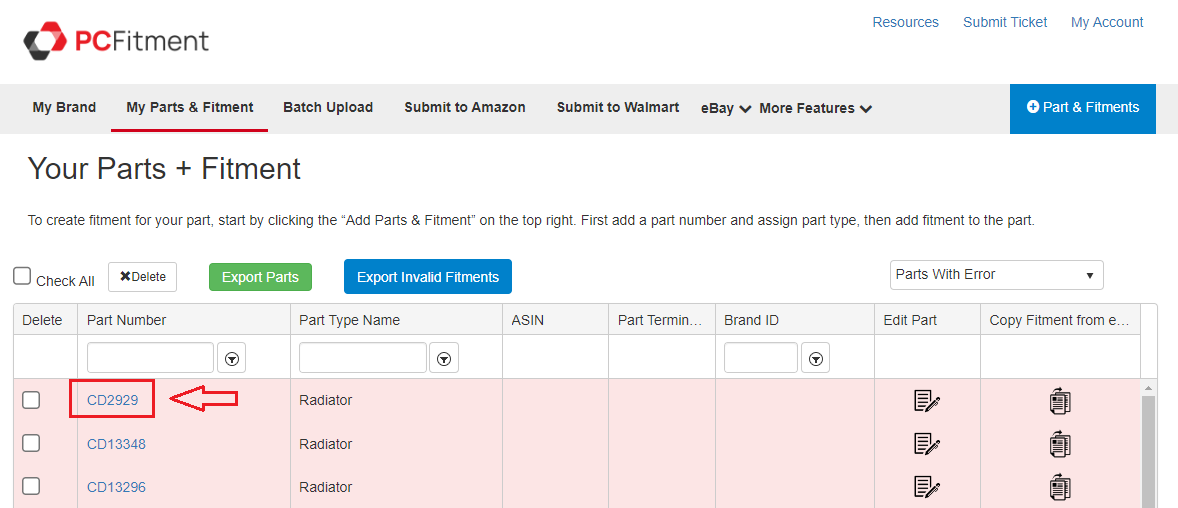The height and width of the screenshot is (508, 1178).
Task: Tick the Check All checkbox
Action: tap(23, 277)
